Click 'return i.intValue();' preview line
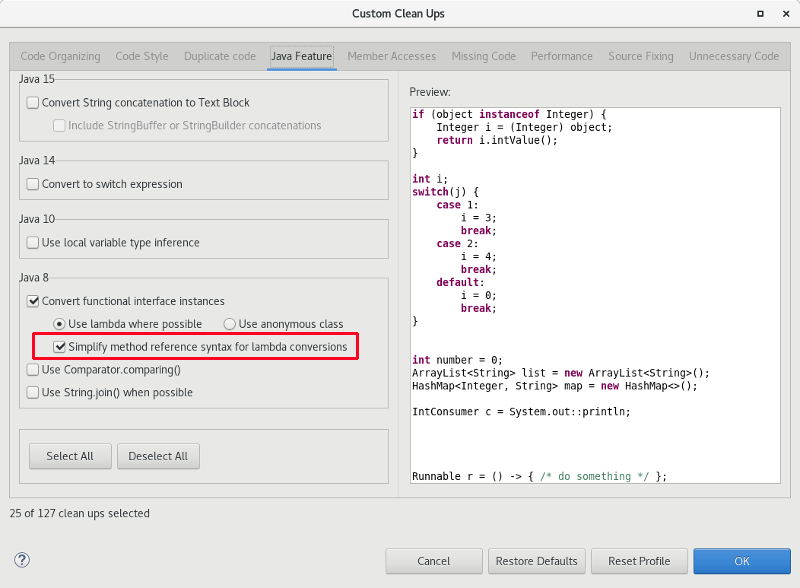This screenshot has width=800, height=588. coord(497,140)
